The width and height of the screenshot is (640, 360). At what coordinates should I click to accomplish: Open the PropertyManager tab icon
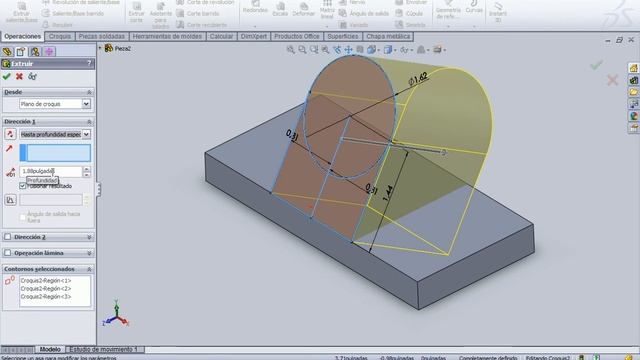pos(21,51)
